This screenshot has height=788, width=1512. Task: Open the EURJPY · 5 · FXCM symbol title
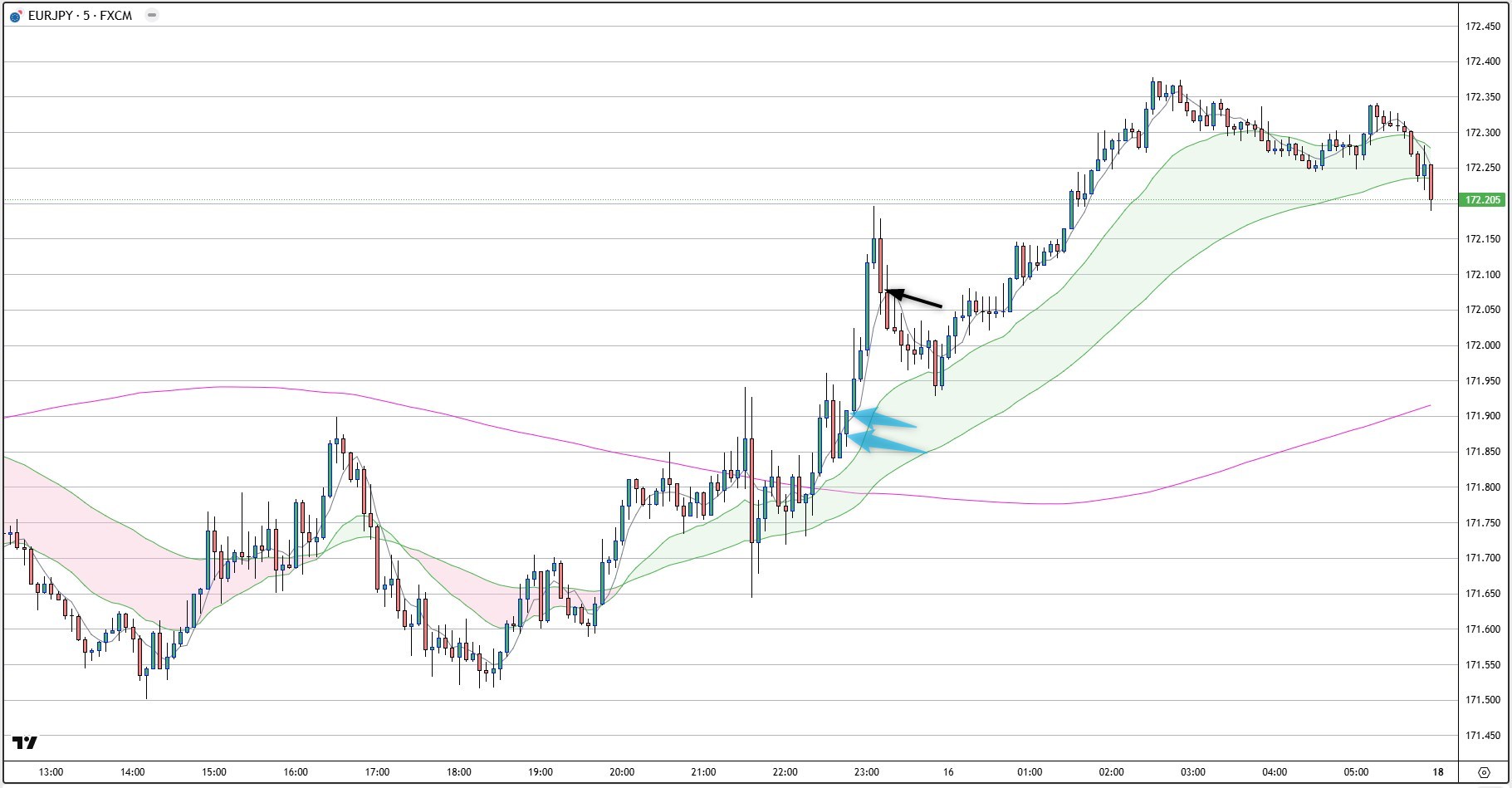[80, 16]
